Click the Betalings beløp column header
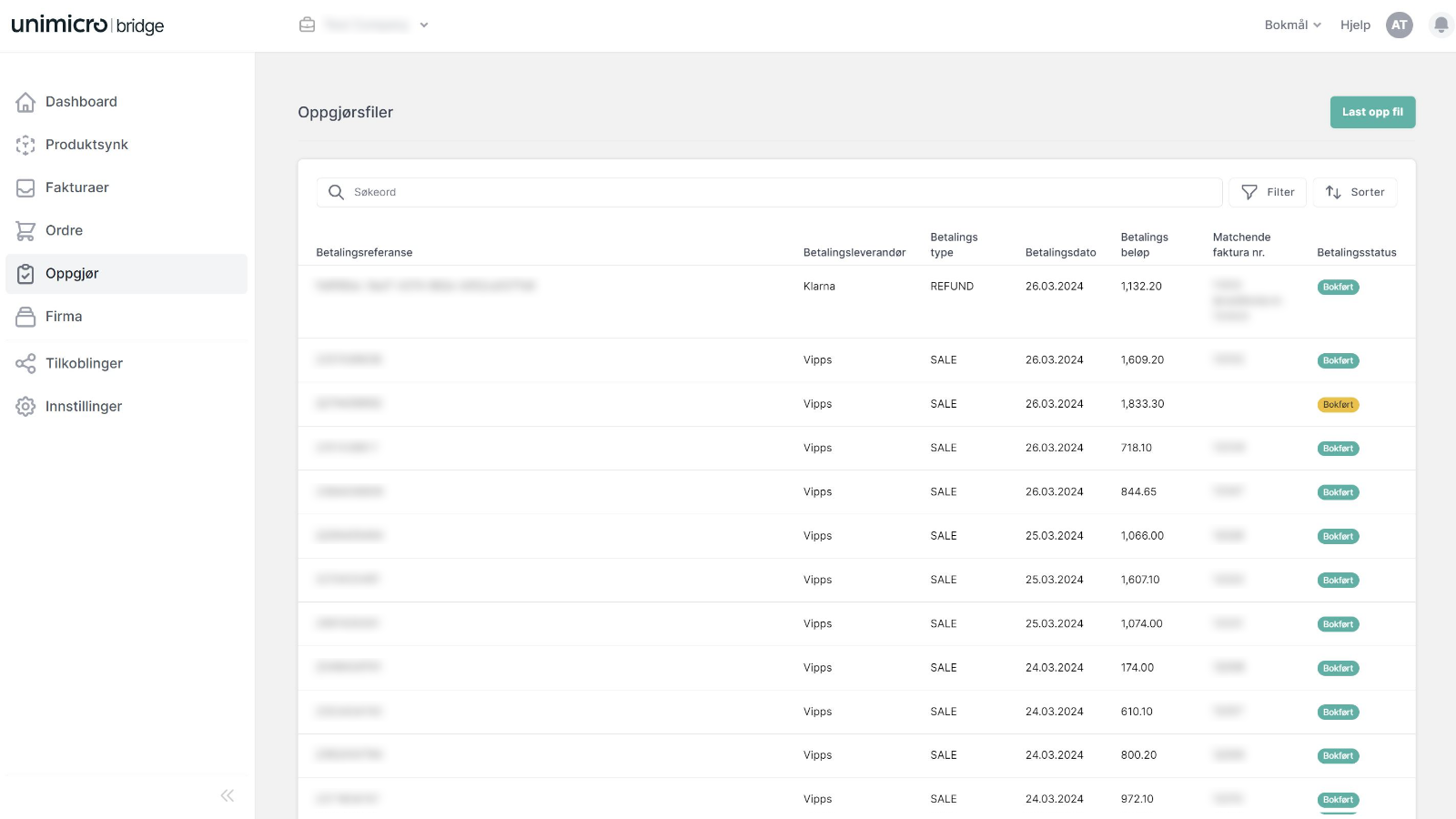Image resolution: width=1456 pixels, height=819 pixels. (x=1144, y=245)
